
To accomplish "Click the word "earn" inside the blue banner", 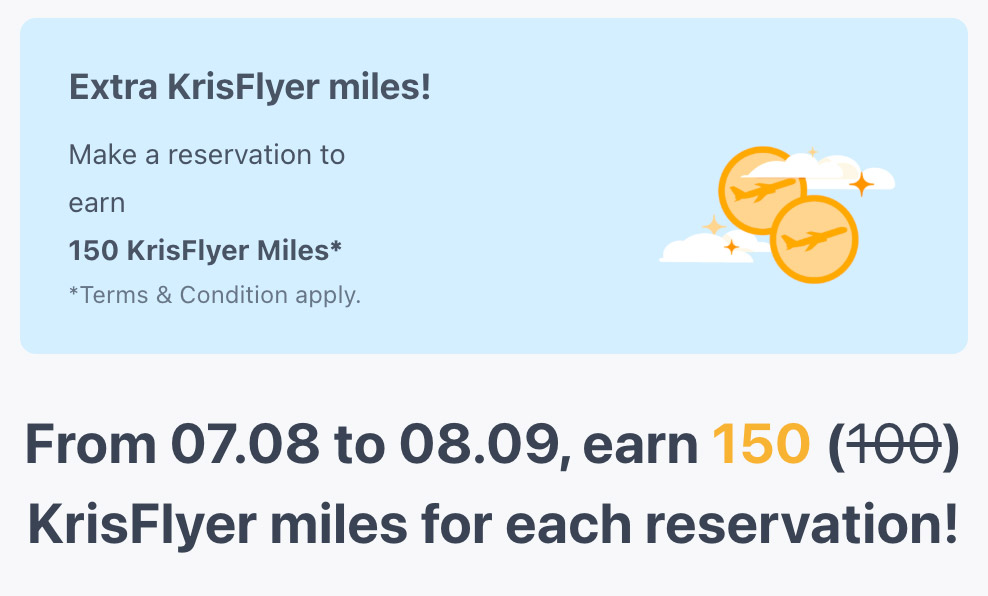I will (97, 203).
